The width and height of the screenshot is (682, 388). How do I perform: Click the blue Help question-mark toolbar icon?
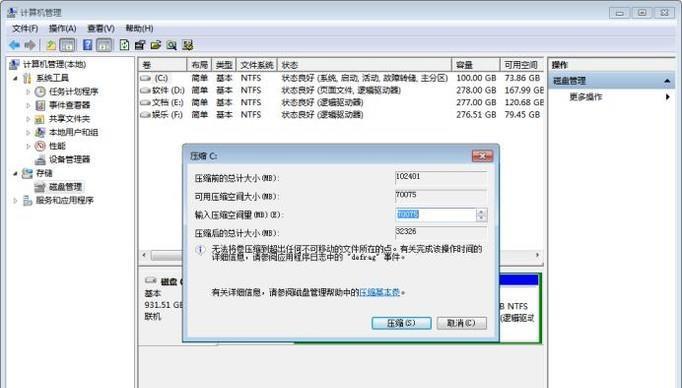click(x=87, y=45)
